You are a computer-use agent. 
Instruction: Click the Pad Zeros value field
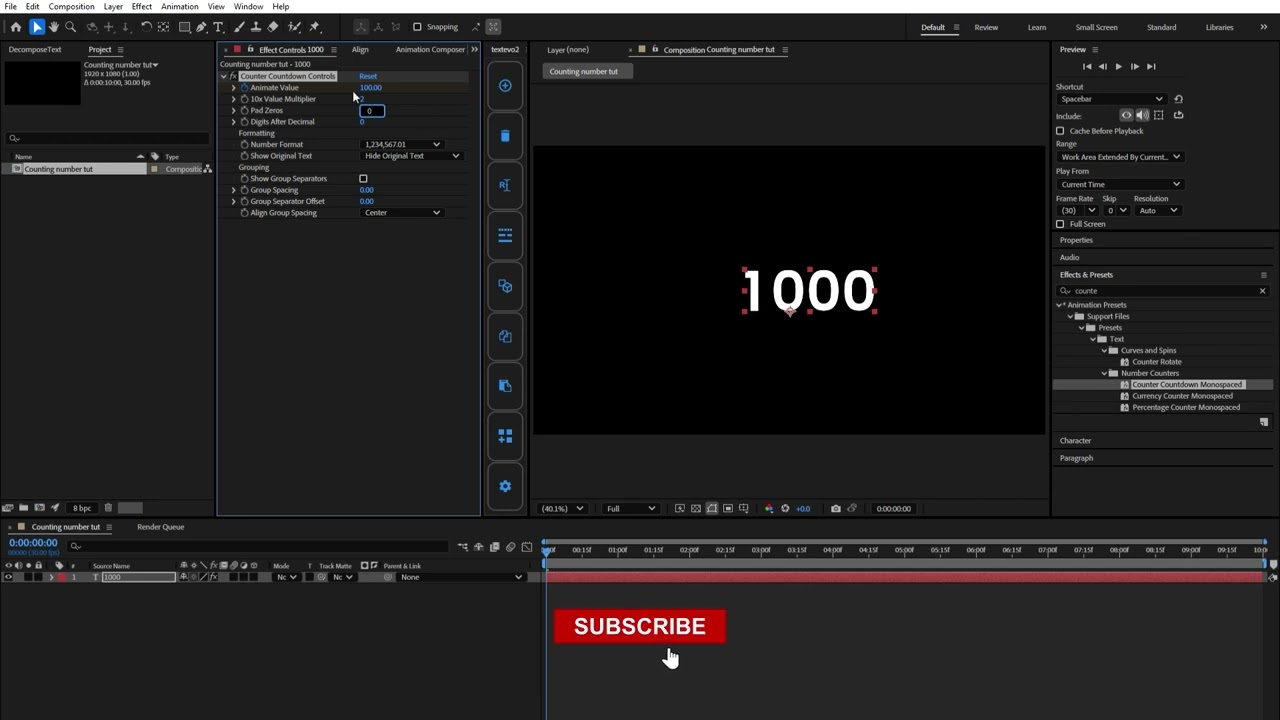372,111
